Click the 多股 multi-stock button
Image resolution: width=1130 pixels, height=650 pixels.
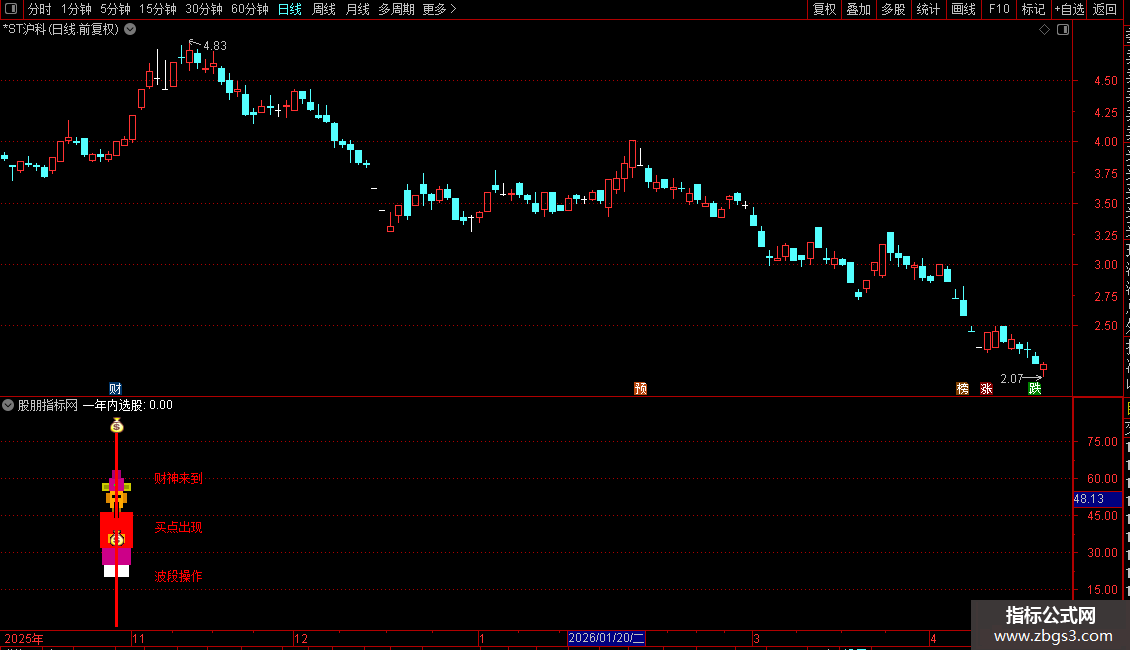pos(893,9)
